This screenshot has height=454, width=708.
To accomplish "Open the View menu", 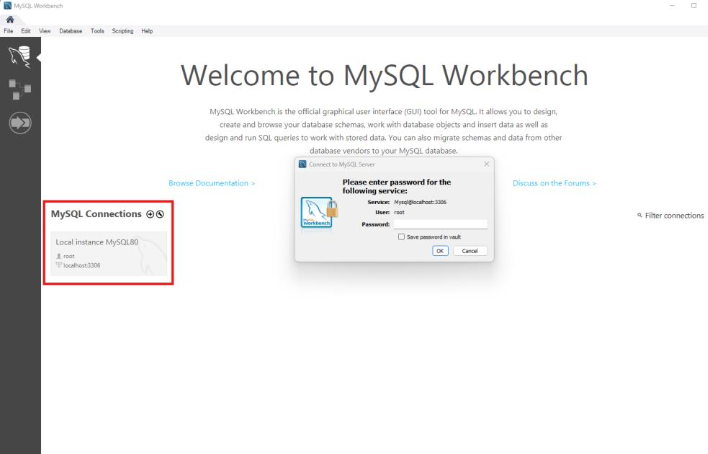I will pyautogui.click(x=45, y=31).
